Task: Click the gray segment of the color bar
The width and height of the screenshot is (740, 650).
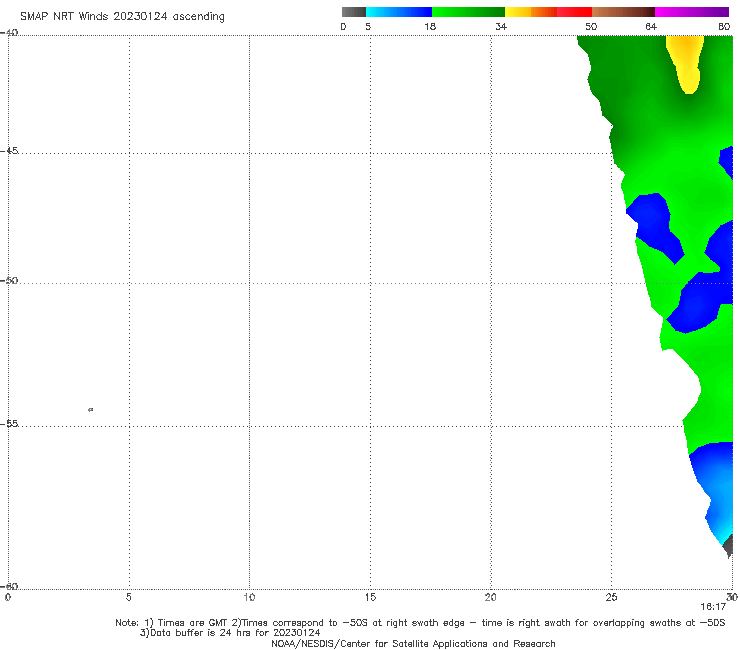Action: click(x=354, y=12)
